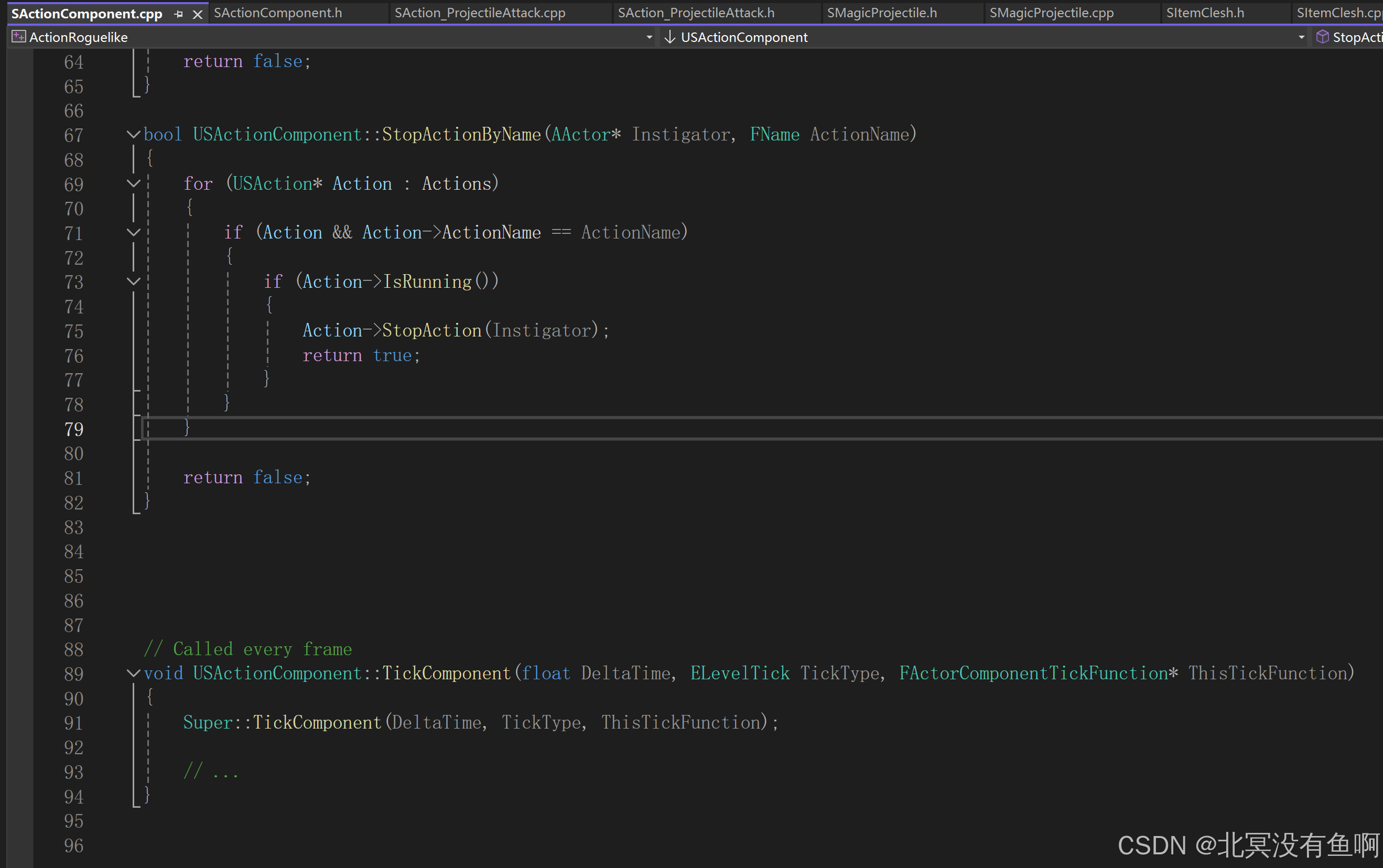Open the SItemClesh.h tab
Viewport: 1383px width, 868px height.
(x=1205, y=13)
